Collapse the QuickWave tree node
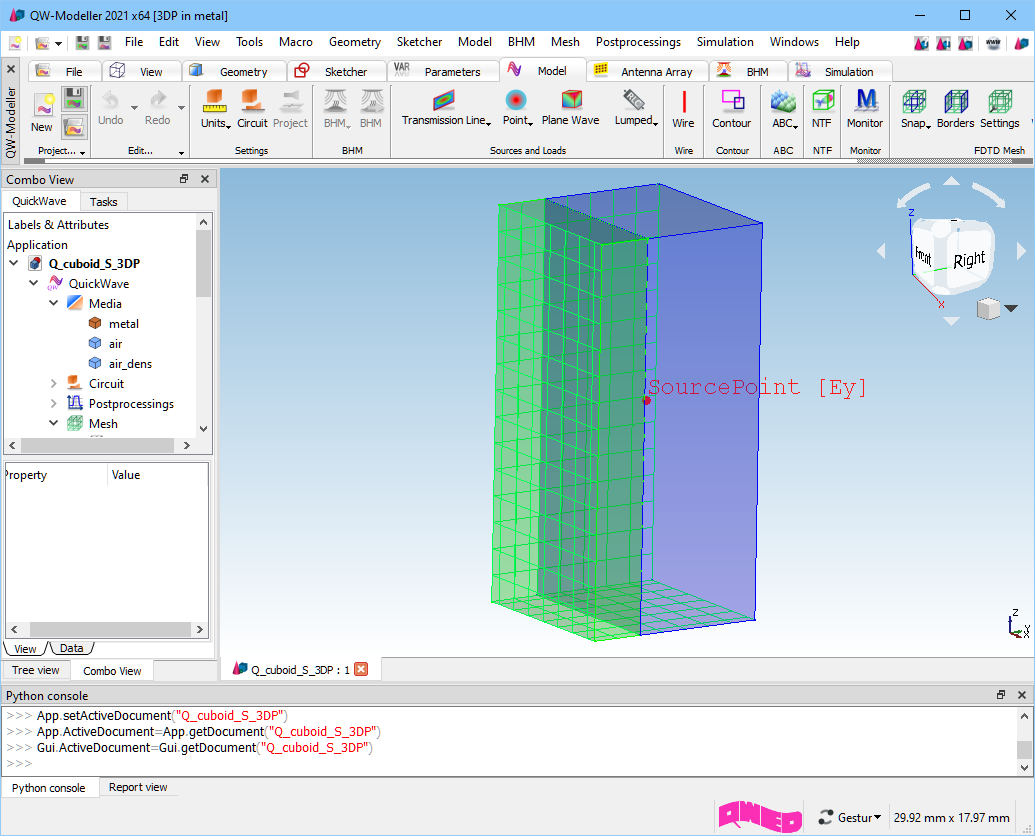1035x836 pixels. click(x=34, y=283)
